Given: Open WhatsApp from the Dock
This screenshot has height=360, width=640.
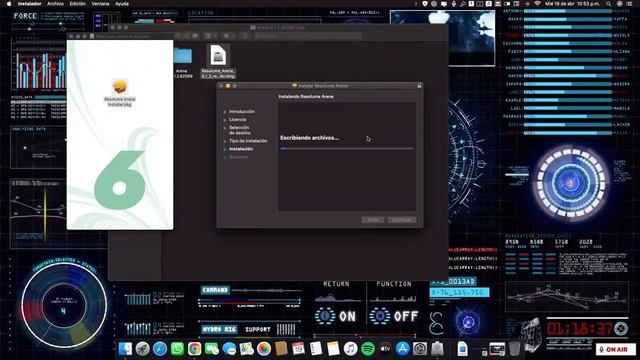Looking at the screenshot, I should pos(177,349).
